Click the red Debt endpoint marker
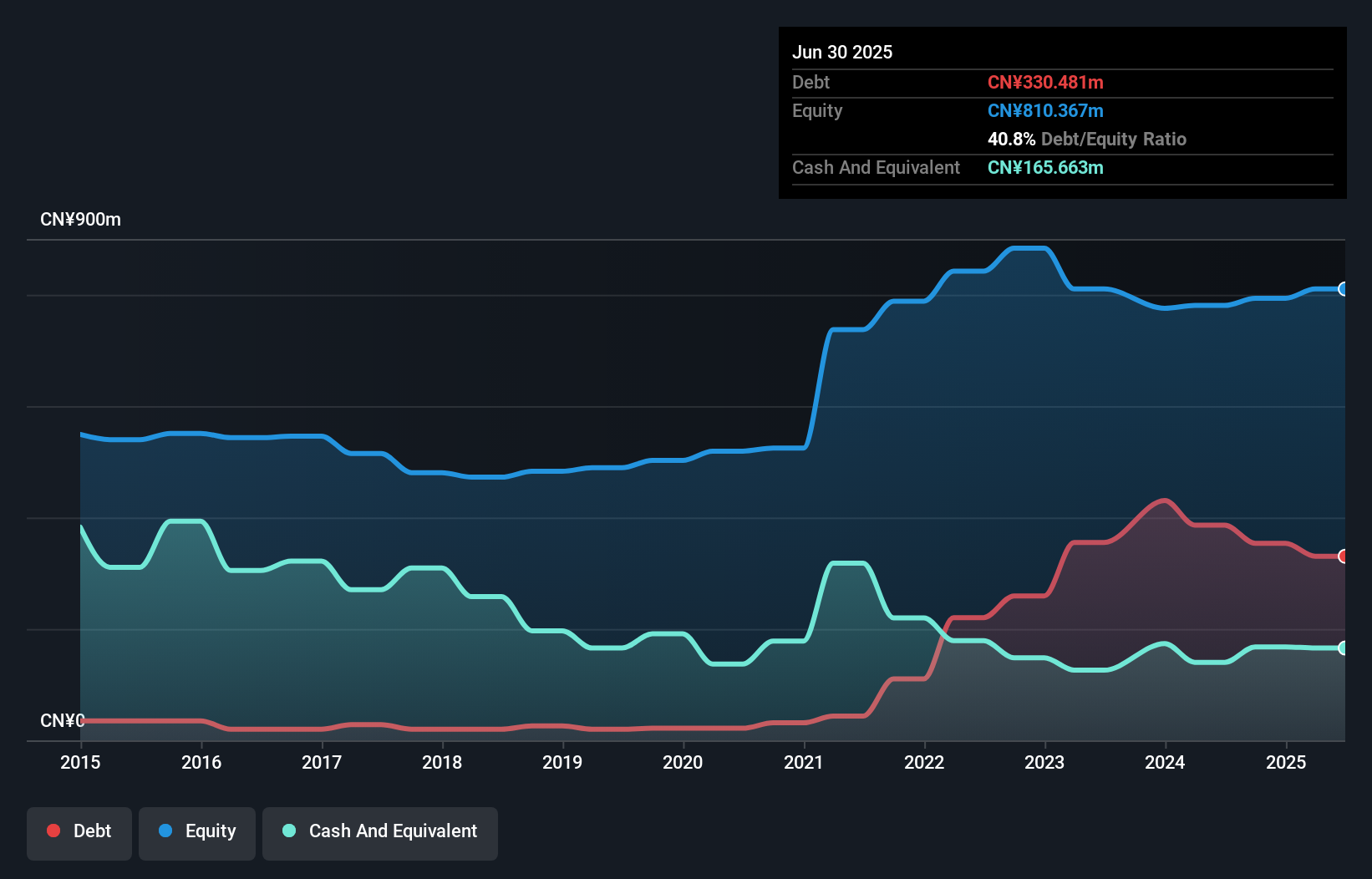The image size is (1372, 879). tap(1343, 556)
